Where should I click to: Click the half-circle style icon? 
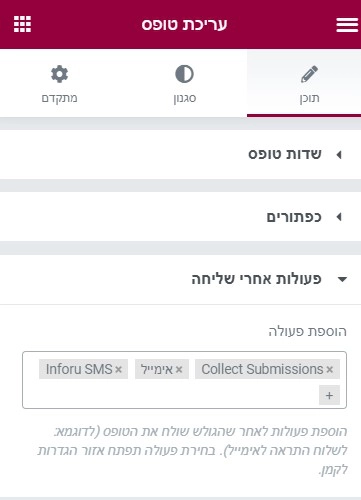pos(184,74)
